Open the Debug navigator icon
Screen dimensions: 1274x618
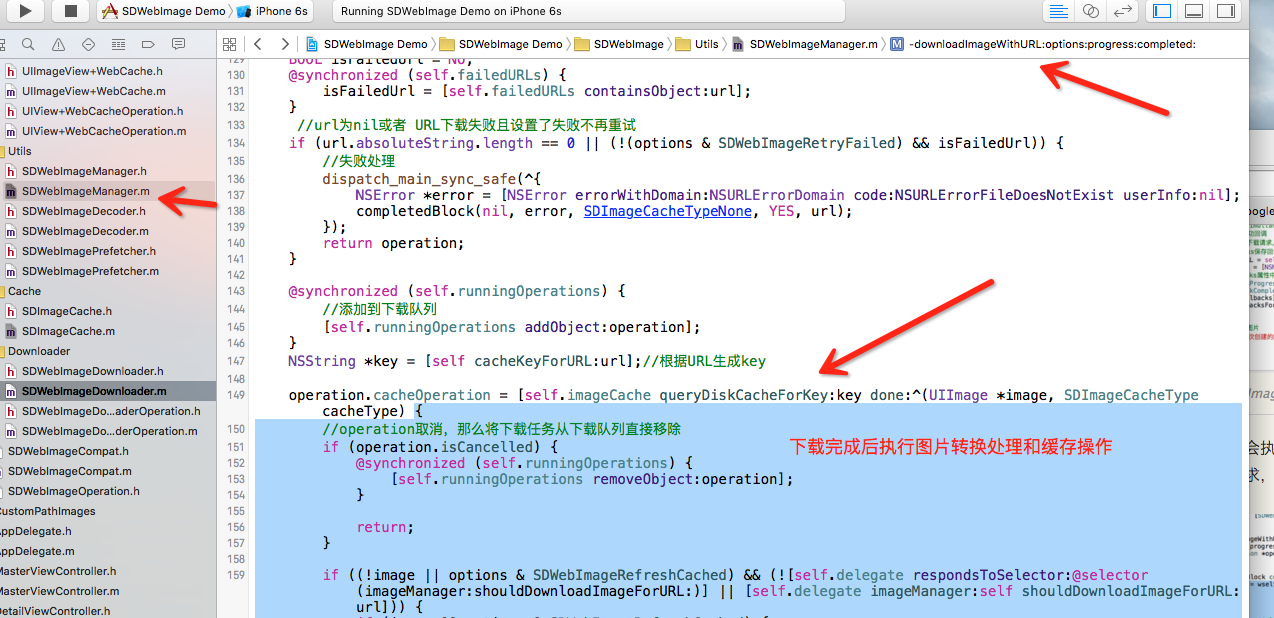pyautogui.click(x=118, y=44)
